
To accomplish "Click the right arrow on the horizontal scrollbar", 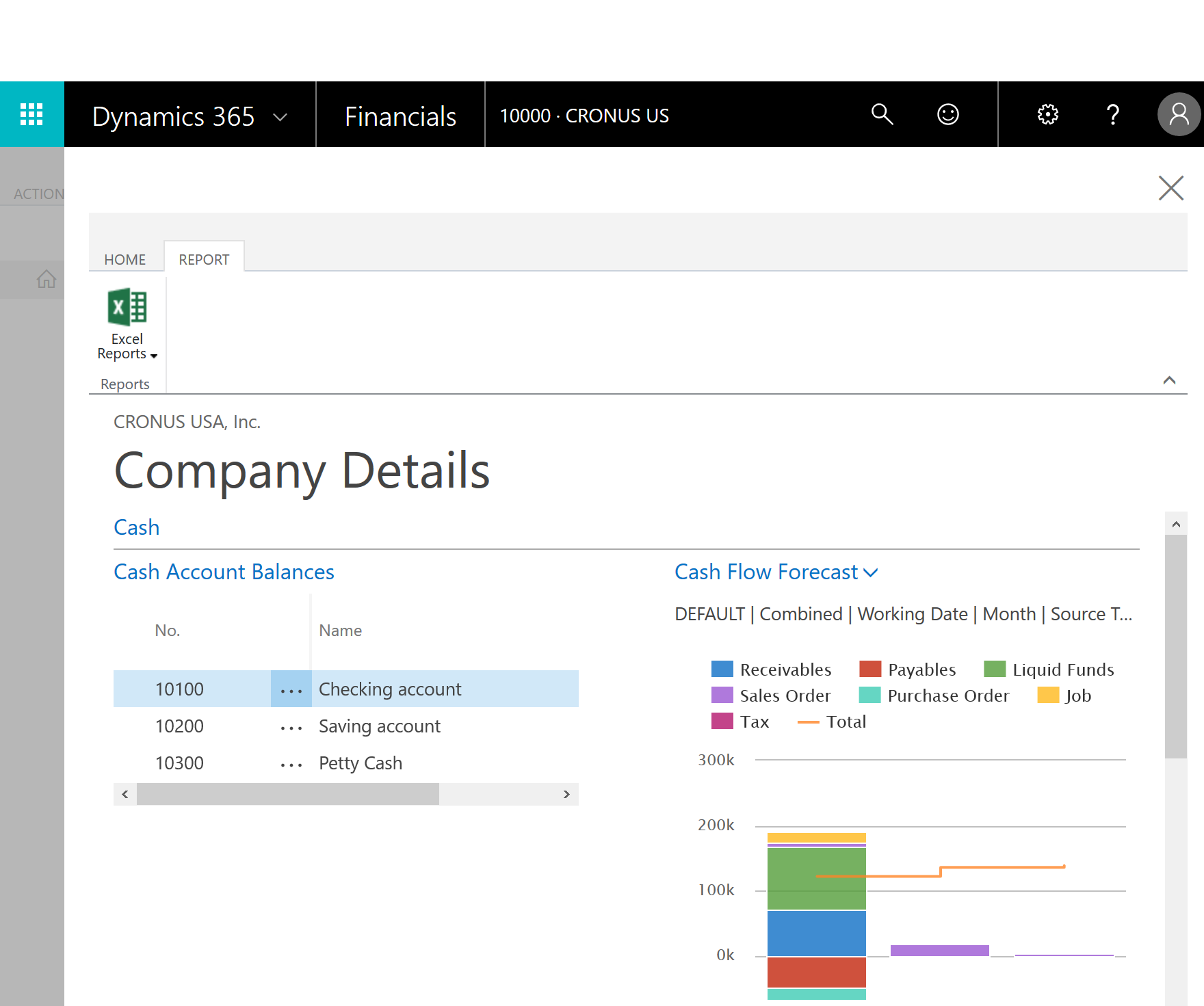I will [566, 794].
